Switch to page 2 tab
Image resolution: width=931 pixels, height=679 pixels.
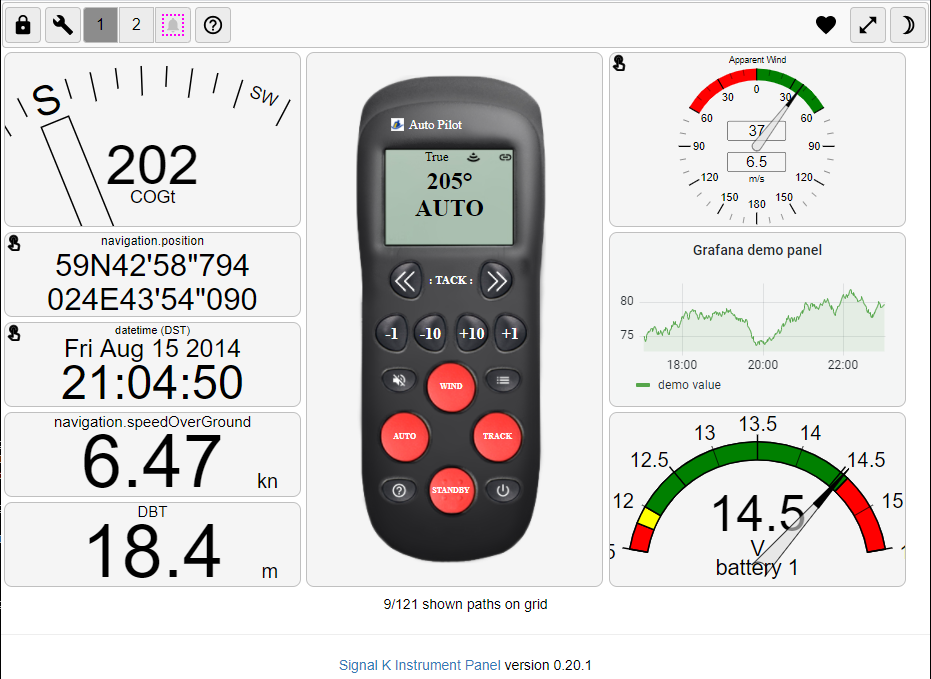point(136,25)
